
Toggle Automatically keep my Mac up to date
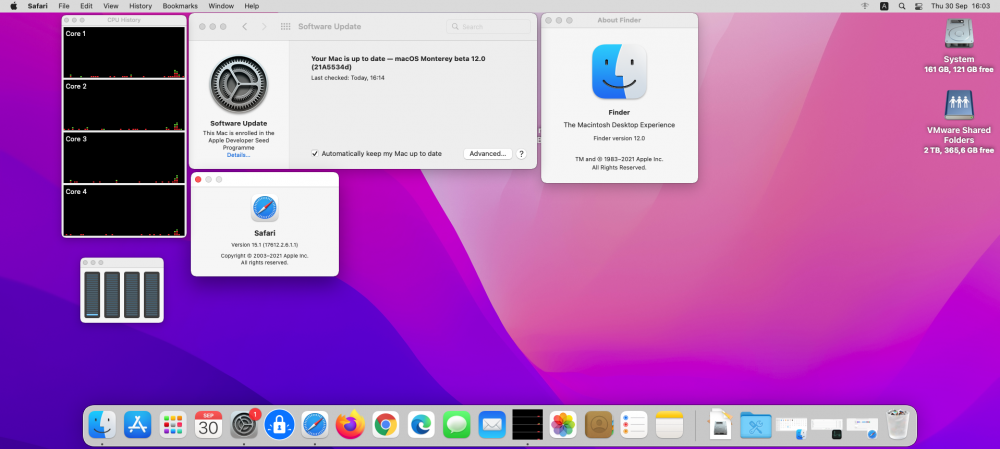(314, 154)
